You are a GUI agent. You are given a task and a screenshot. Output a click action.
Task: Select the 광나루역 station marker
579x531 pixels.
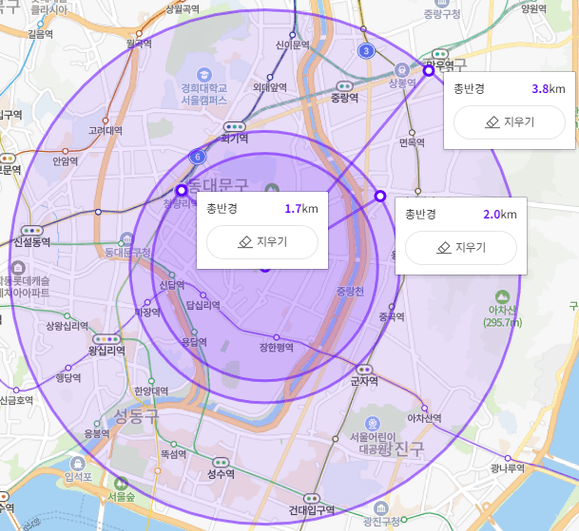(x=508, y=458)
